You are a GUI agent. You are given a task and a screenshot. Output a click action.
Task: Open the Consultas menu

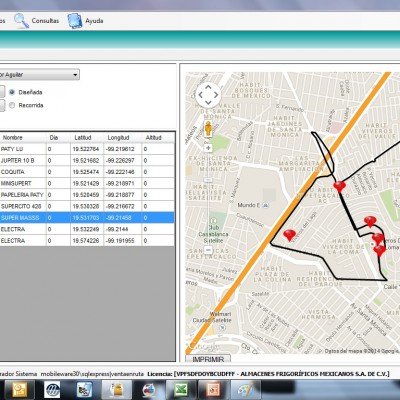pyautogui.click(x=45, y=21)
